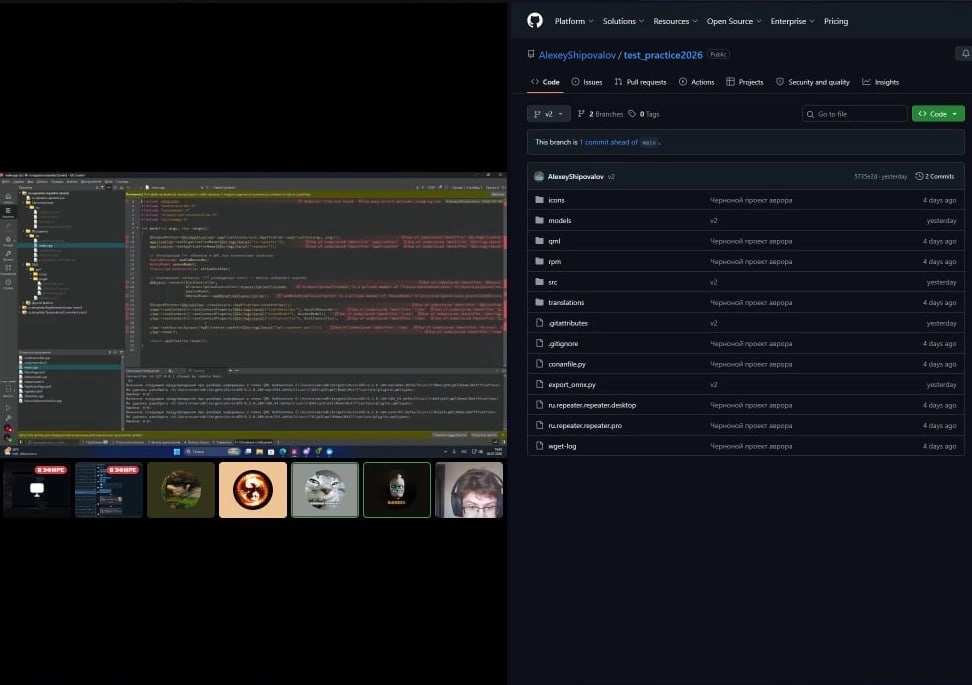
Task: Open the Platform dropdown menu
Action: tap(574, 21)
